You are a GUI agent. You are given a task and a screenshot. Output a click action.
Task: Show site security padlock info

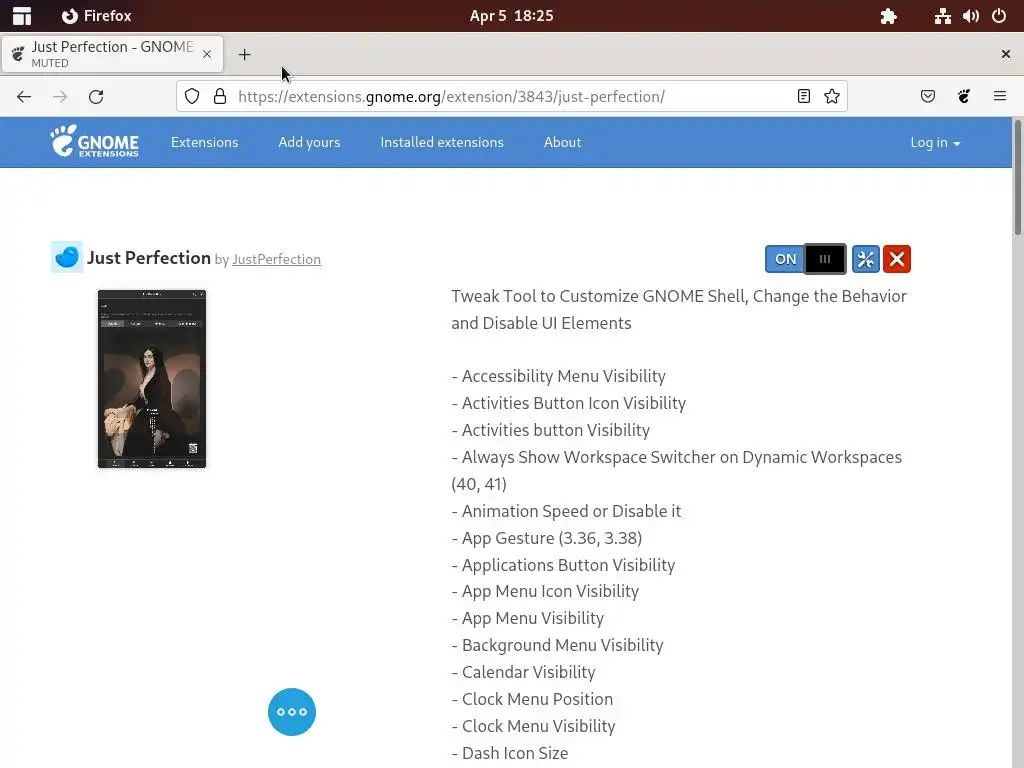tap(220, 97)
